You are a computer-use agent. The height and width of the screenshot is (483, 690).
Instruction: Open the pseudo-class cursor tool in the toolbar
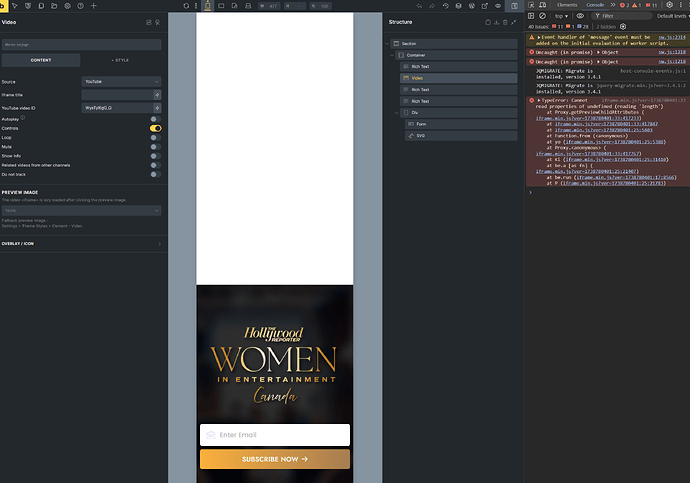pyautogui.click(x=15, y=6)
